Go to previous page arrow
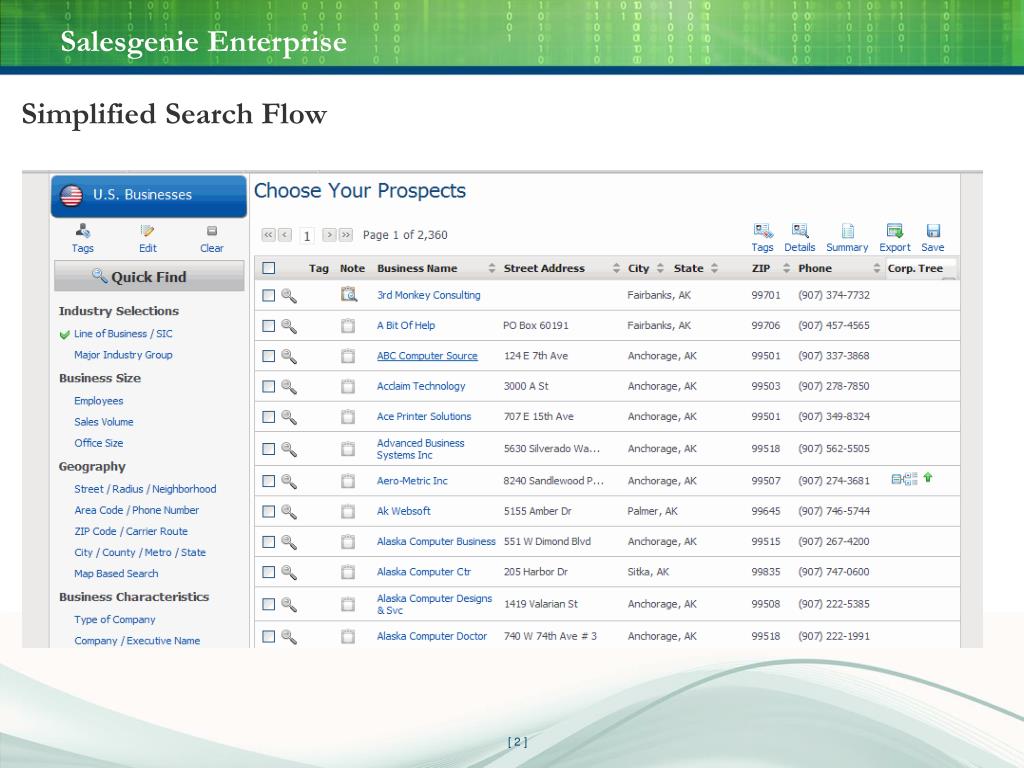Viewport: 1024px width, 768px height. pos(285,234)
